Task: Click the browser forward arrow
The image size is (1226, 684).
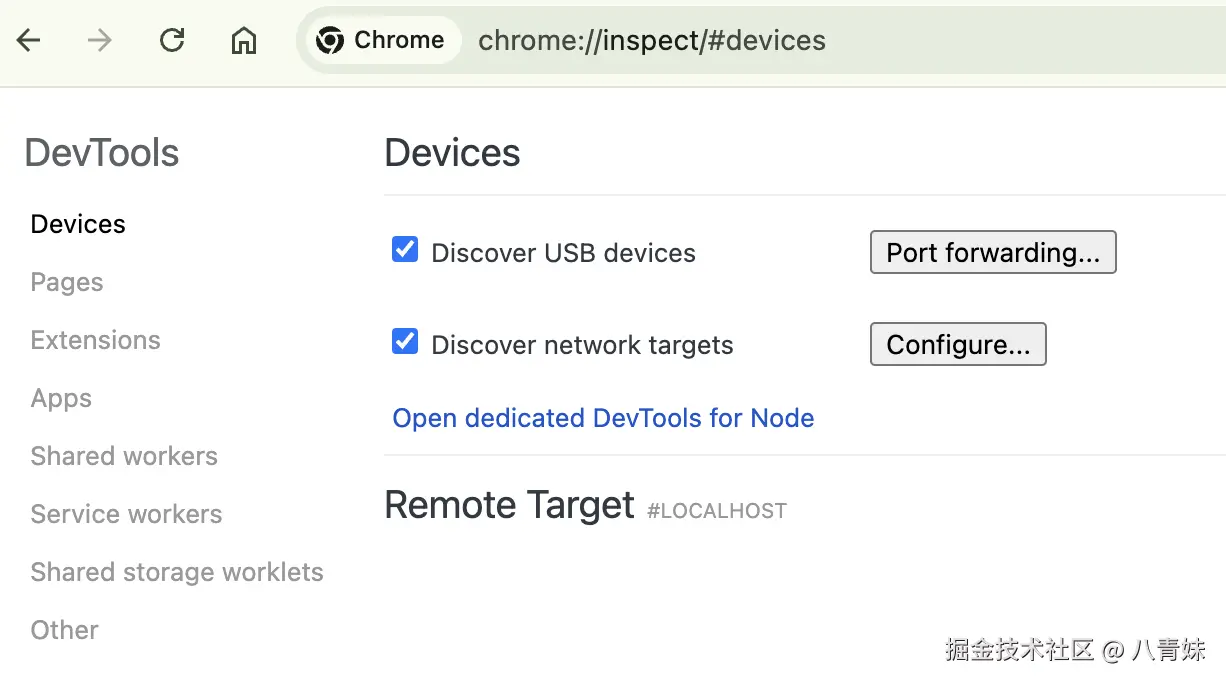Action: (100, 40)
